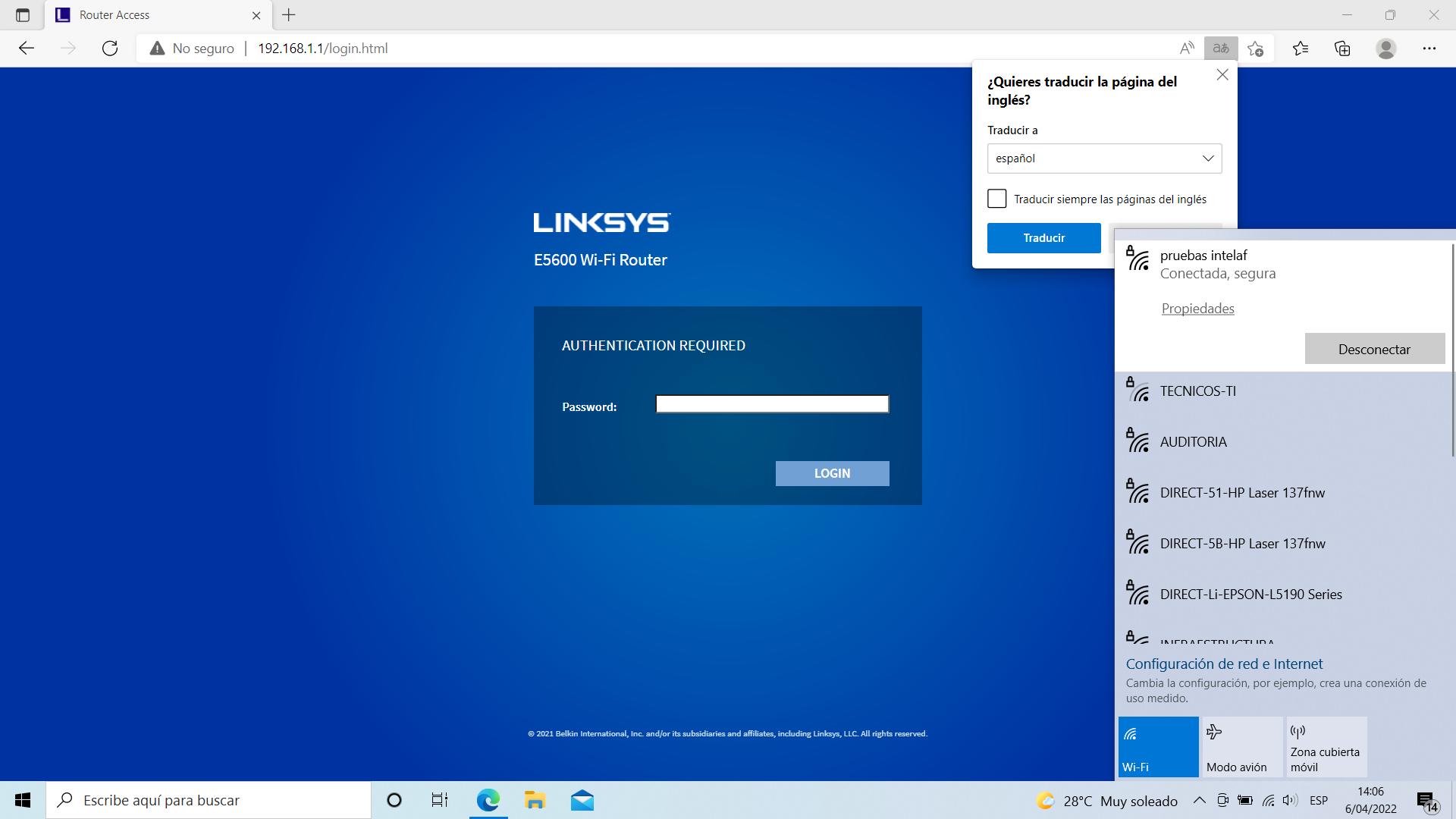This screenshot has height=819, width=1456.
Task: Open the Read aloud icon
Action: coord(1187,49)
